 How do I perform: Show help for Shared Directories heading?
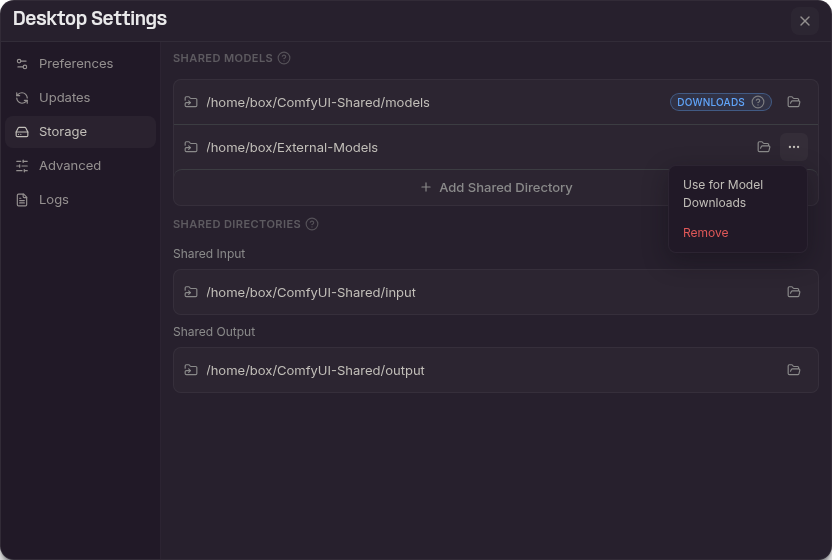(x=312, y=224)
